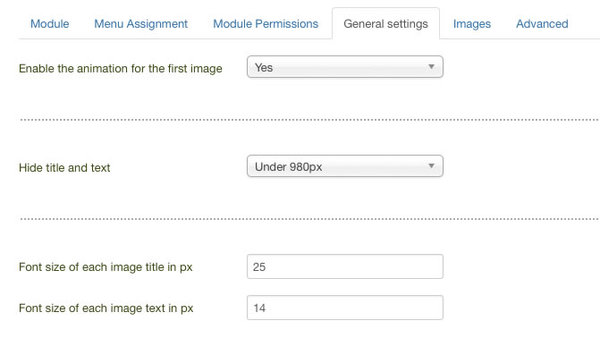Switch to the Module tab
The height and width of the screenshot is (363, 600).
50,24
